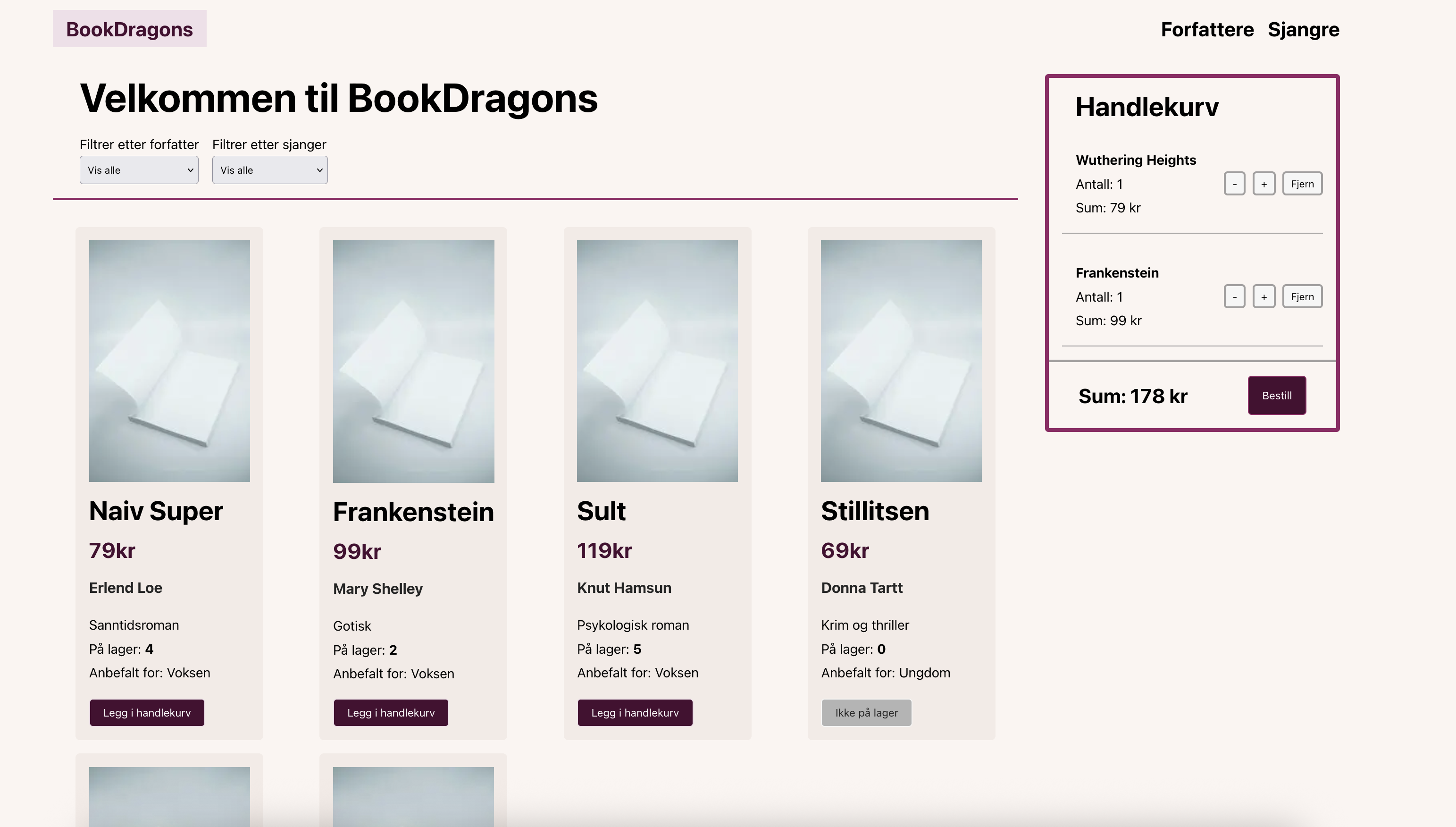The image size is (1456, 827).
Task: Increase Wuthering Heights quantity with plus button
Action: tap(1264, 184)
